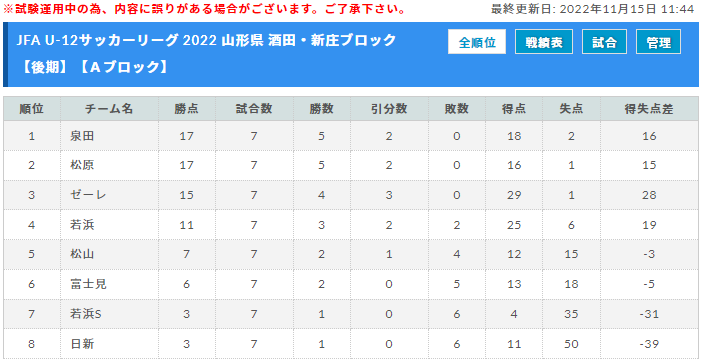Select team name 松原
The width and height of the screenshot is (702, 363).
82,166
